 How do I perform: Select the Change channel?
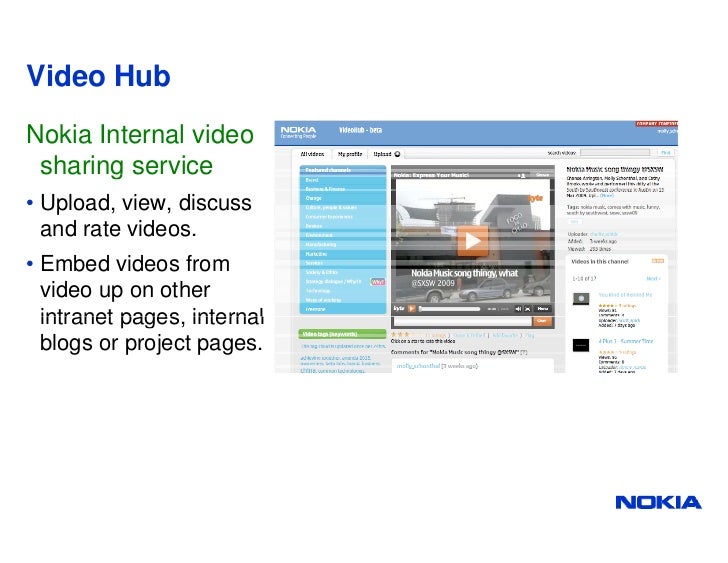coord(313,198)
